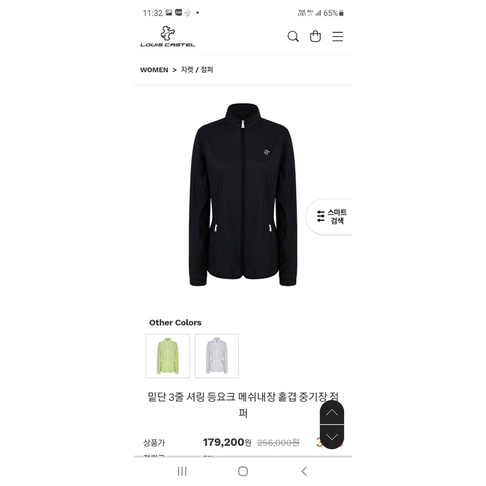Tap the scroll-to-bottom down arrow

tap(332, 437)
